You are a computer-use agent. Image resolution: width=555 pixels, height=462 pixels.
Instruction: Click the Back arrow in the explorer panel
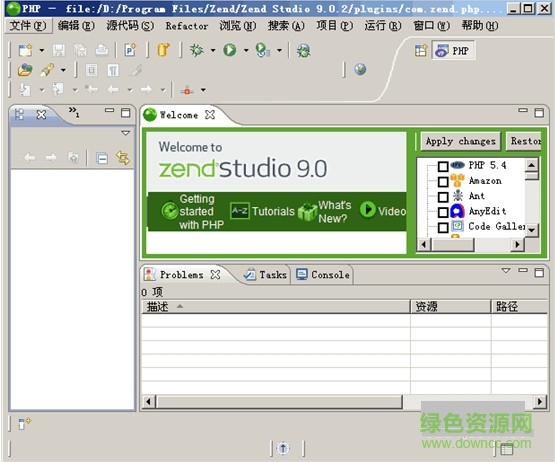pyautogui.click(x=30, y=158)
